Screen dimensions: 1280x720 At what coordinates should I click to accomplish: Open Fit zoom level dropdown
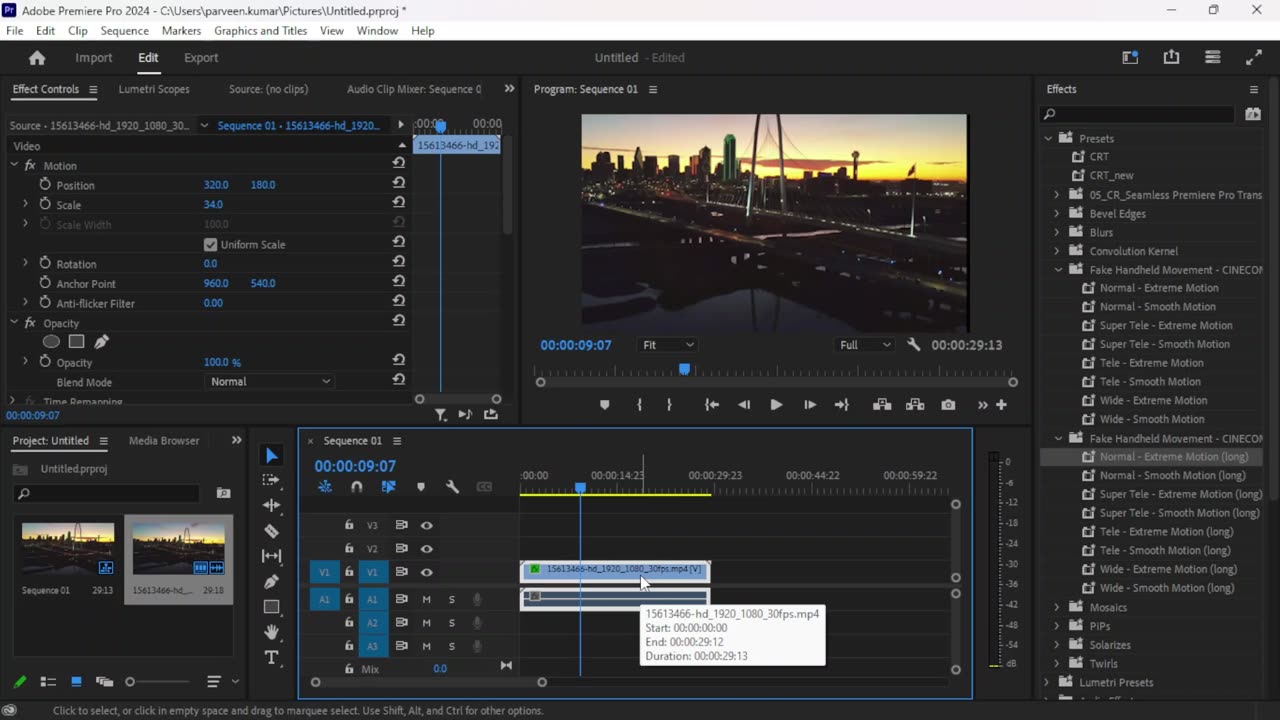[667, 345]
